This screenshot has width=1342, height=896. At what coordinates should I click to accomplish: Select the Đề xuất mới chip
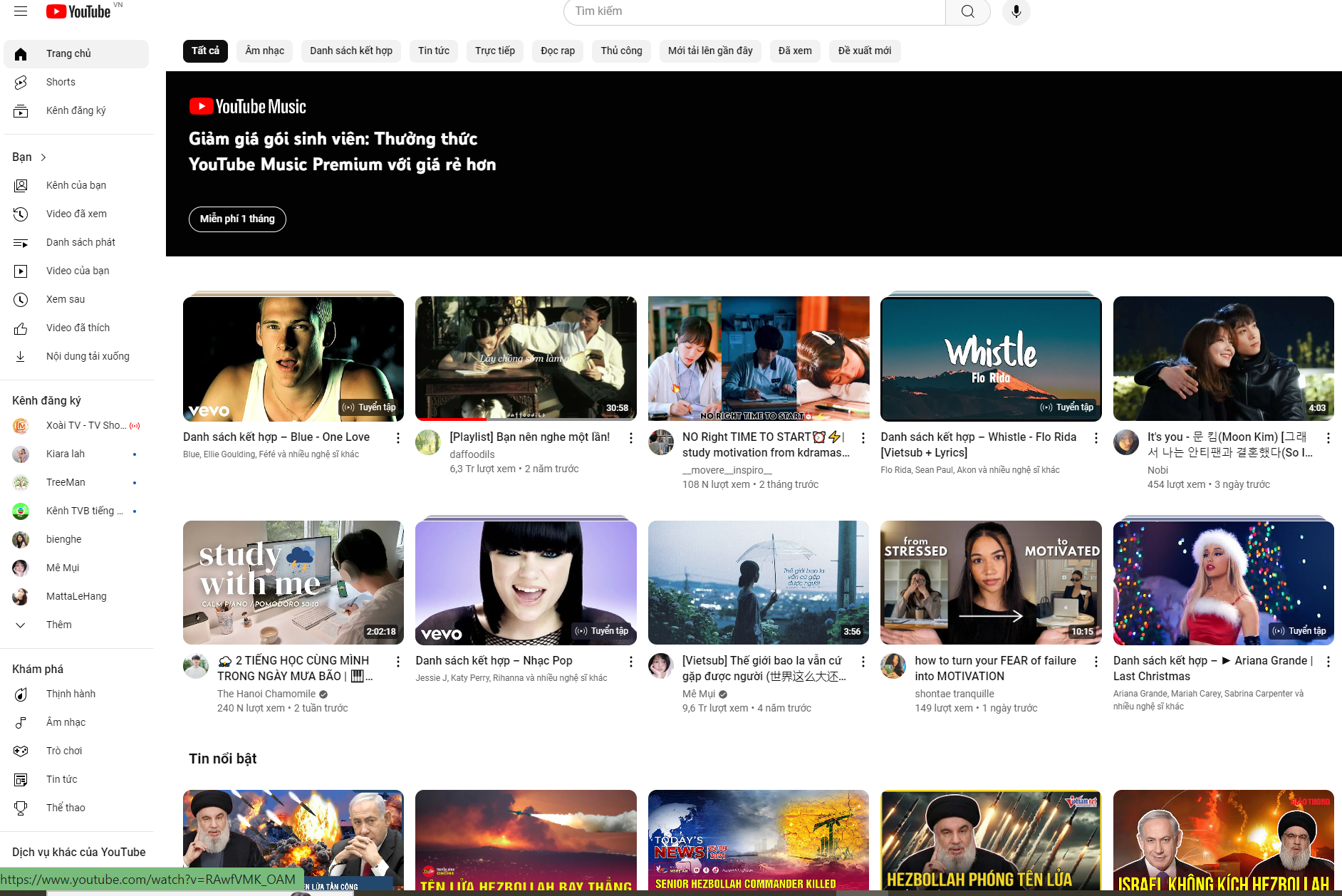[x=865, y=51]
